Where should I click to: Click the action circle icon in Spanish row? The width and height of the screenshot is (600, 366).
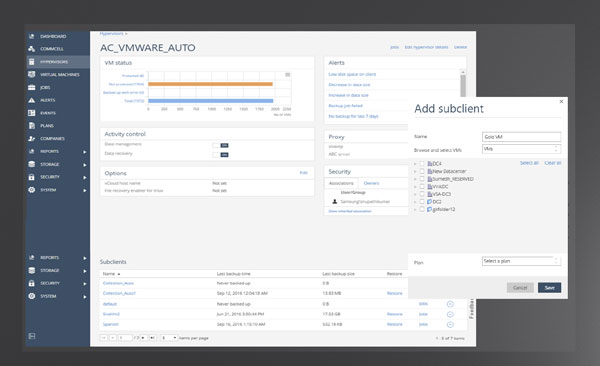[450, 325]
